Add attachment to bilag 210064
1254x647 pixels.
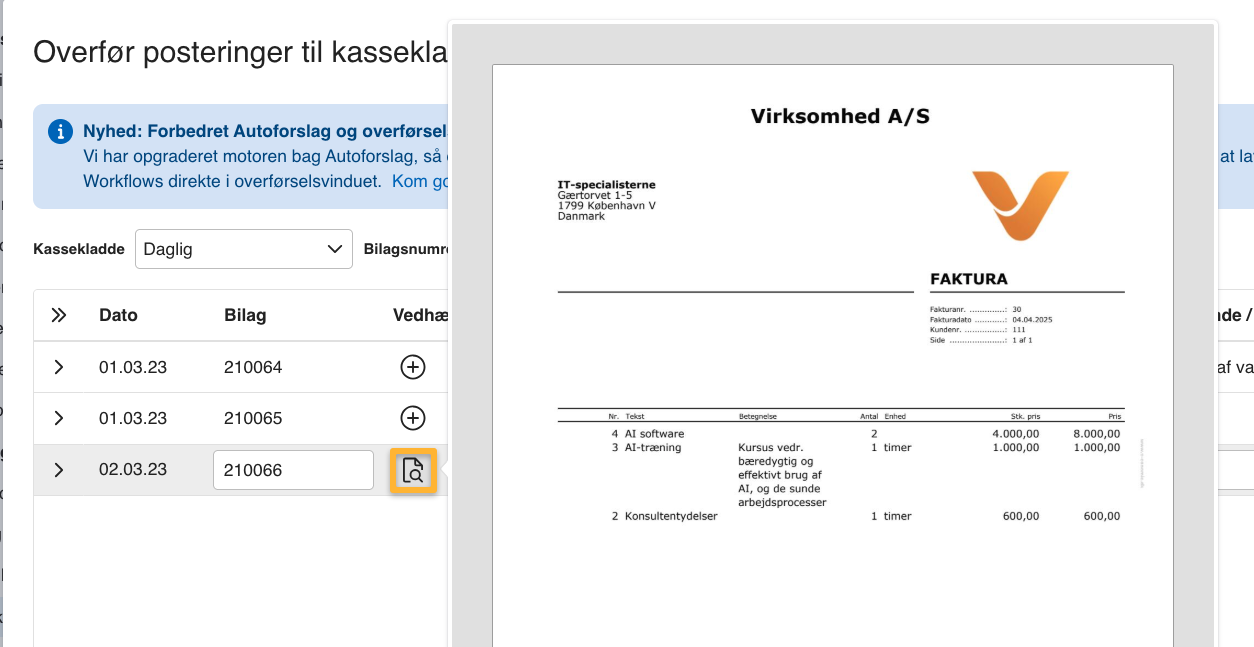click(413, 367)
